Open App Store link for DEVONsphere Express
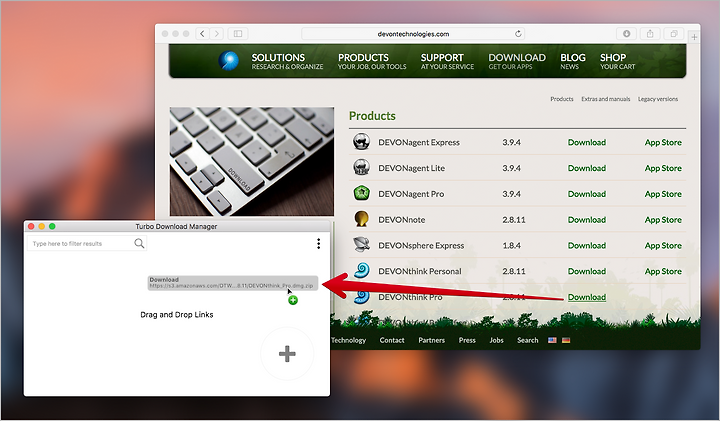Viewport: 720px width, 421px height. click(x=663, y=245)
